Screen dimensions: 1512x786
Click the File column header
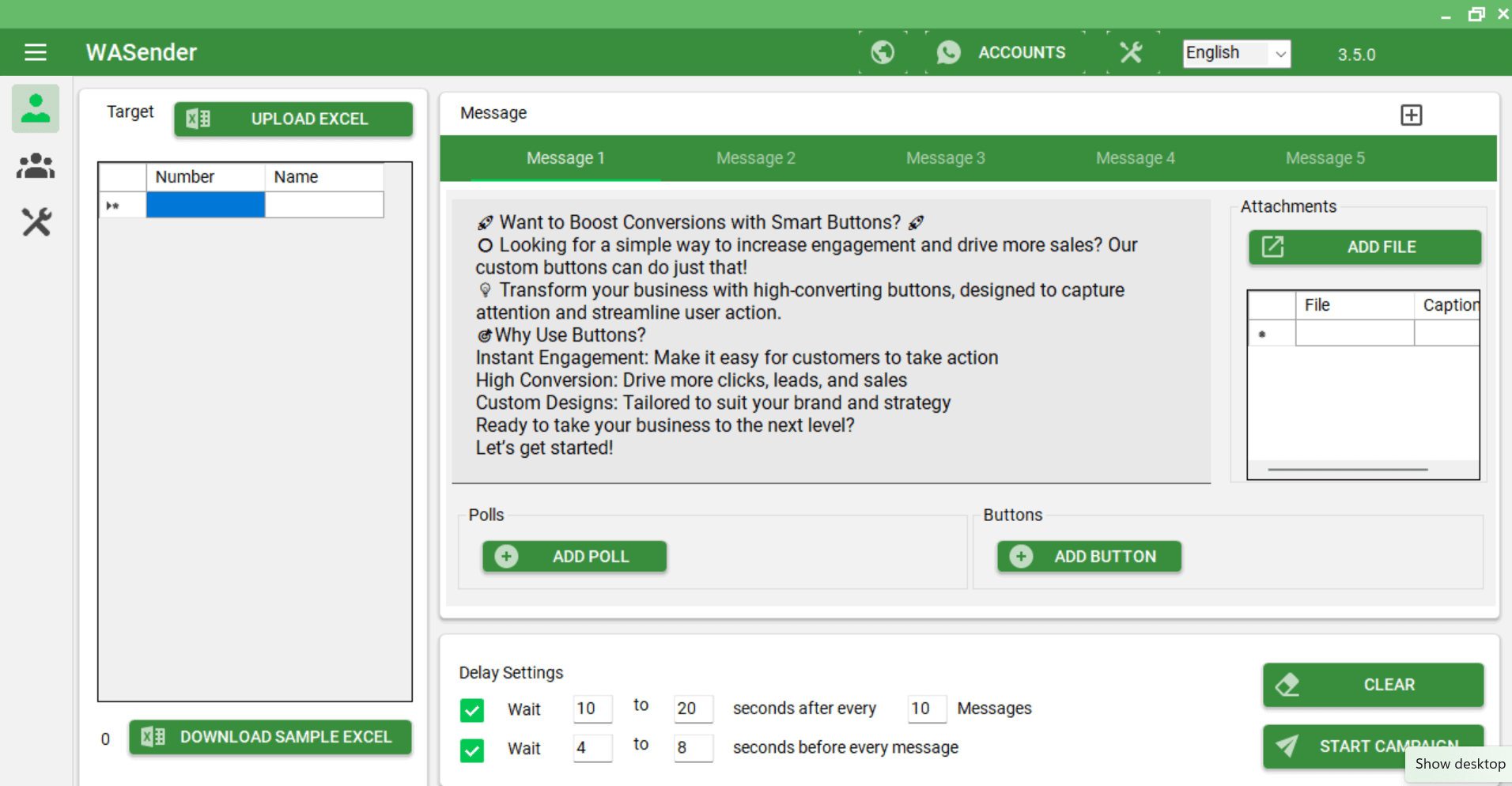[x=1355, y=305]
